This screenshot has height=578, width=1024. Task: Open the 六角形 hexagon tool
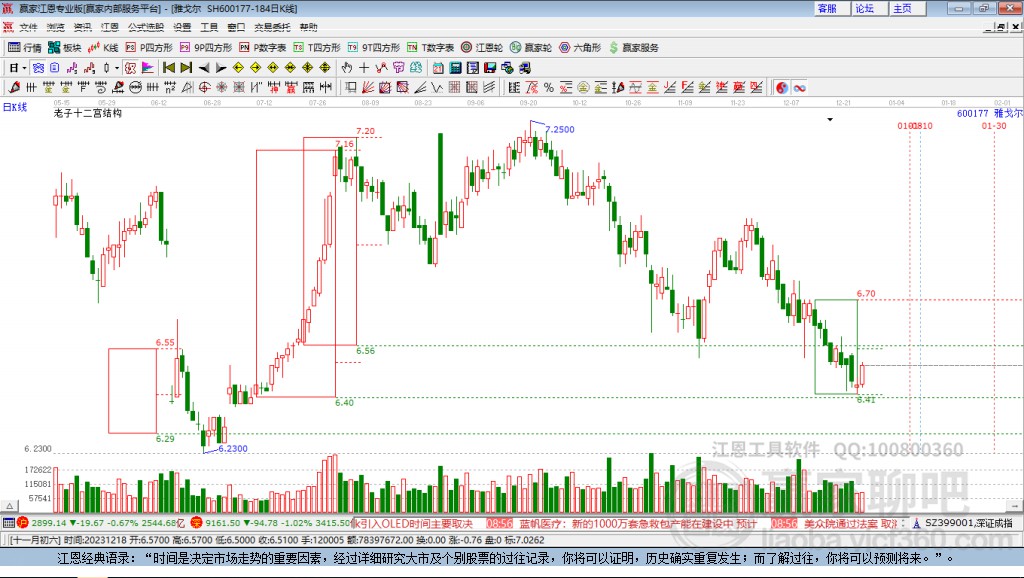click(x=580, y=48)
